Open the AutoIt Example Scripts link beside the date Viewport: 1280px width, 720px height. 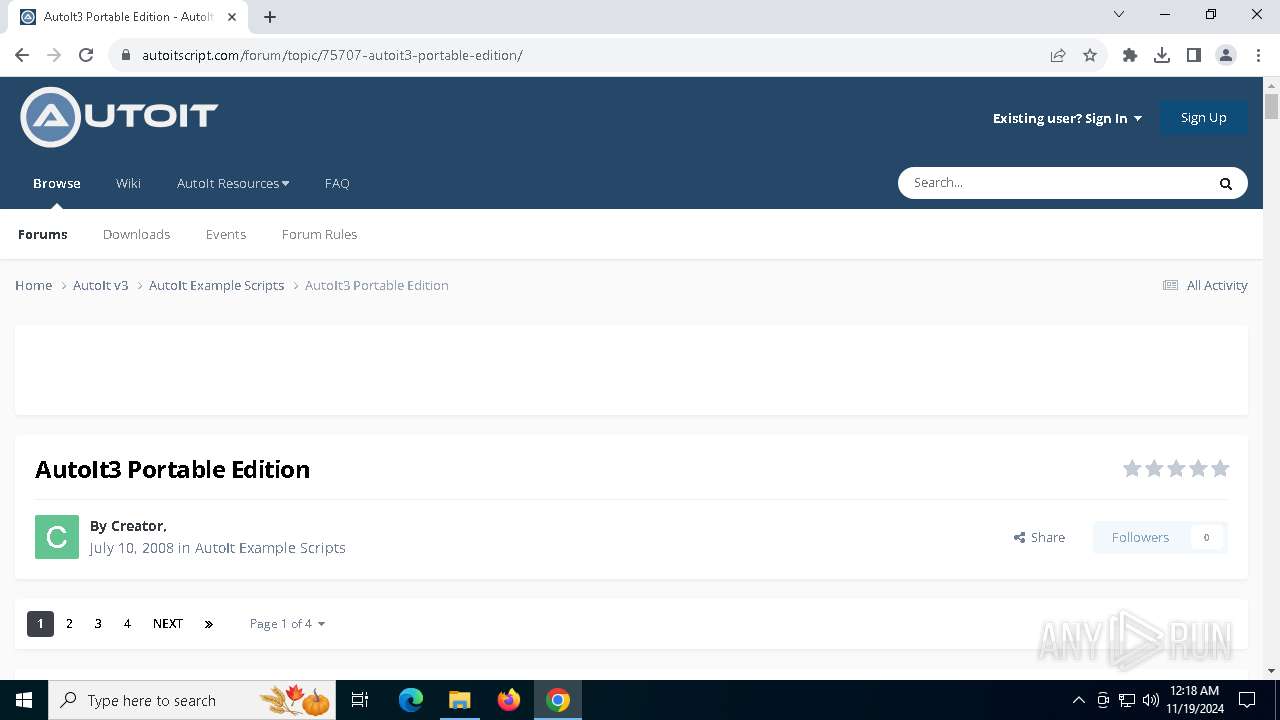point(270,548)
